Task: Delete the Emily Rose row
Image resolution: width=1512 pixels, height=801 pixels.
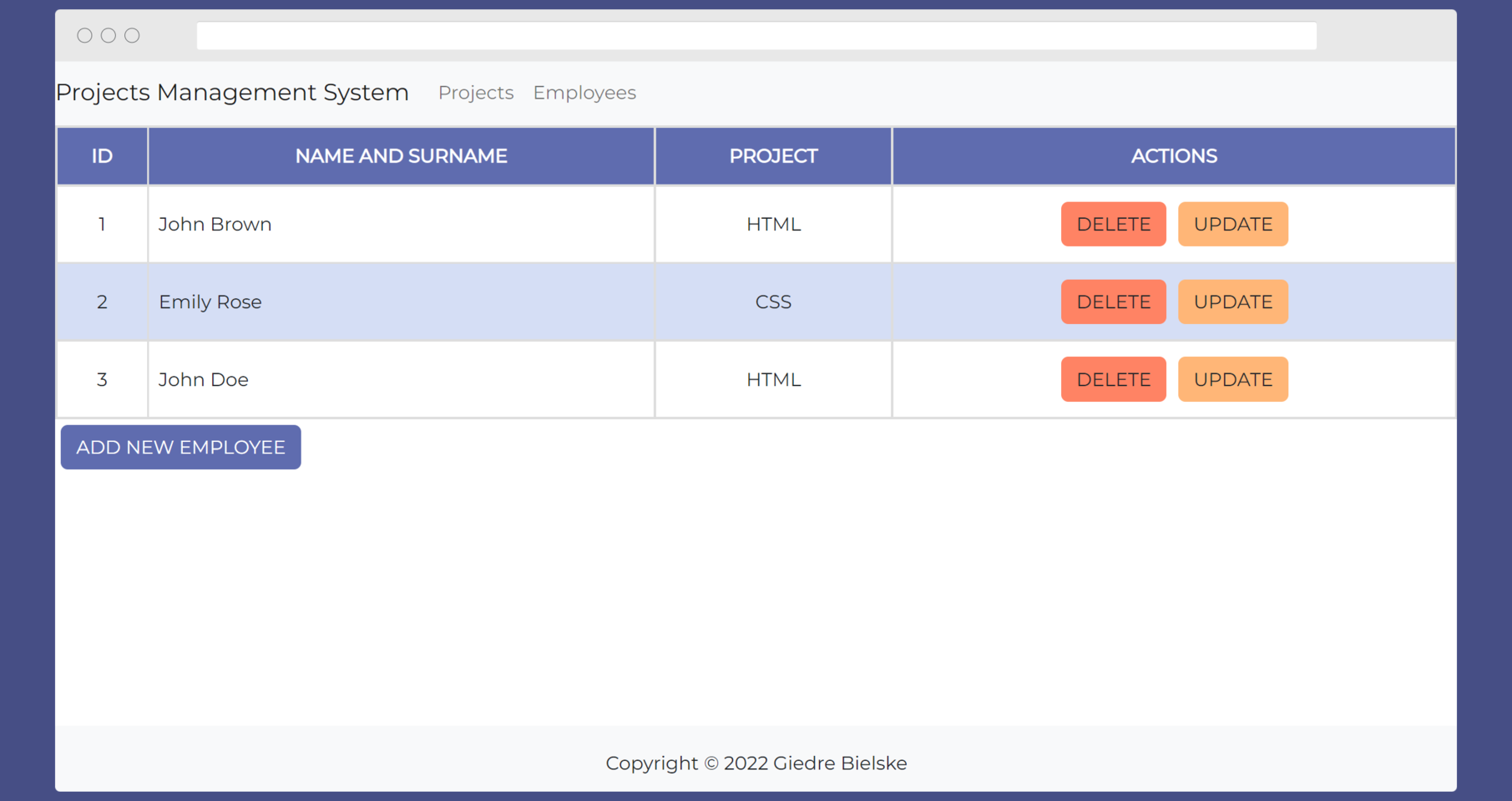Action: tap(1113, 302)
